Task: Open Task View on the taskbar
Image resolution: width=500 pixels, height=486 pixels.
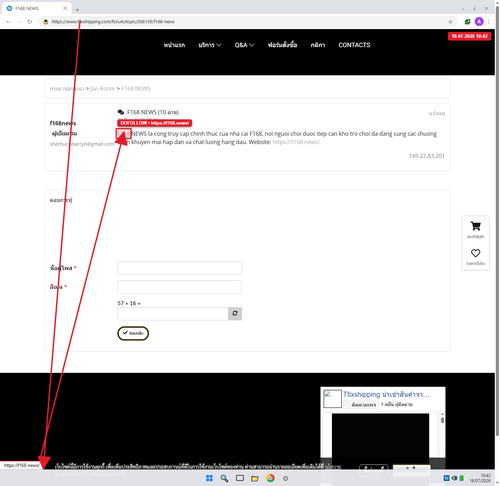Action: (x=240, y=478)
